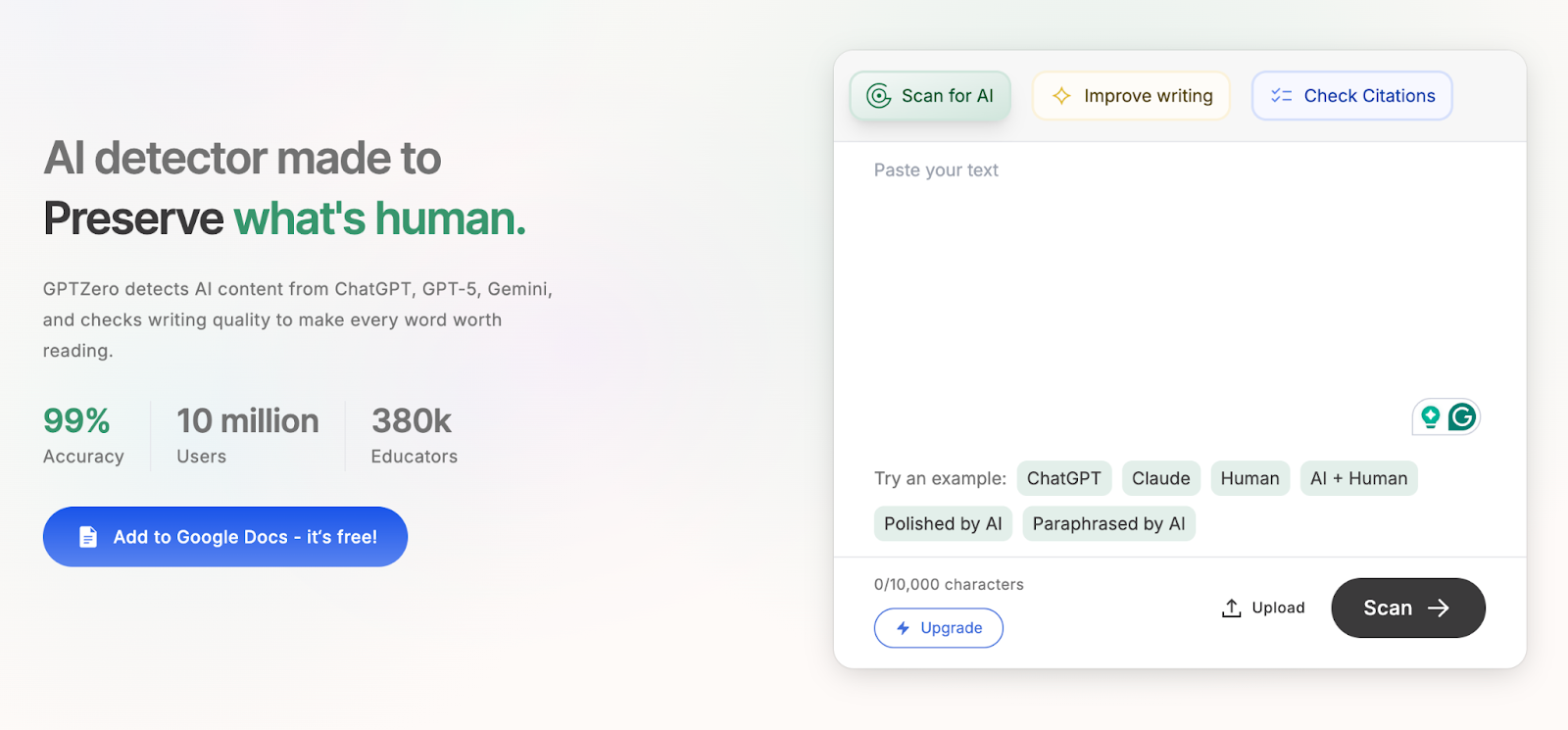Open the Improve writing tab

coord(1131,96)
